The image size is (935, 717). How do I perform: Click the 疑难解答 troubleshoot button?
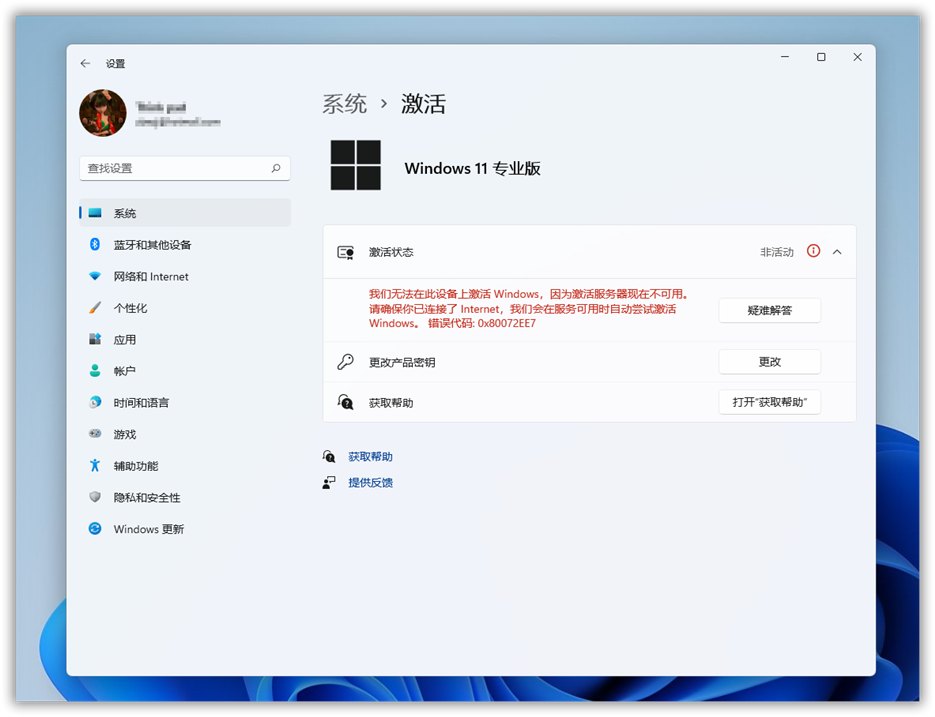[x=769, y=310]
